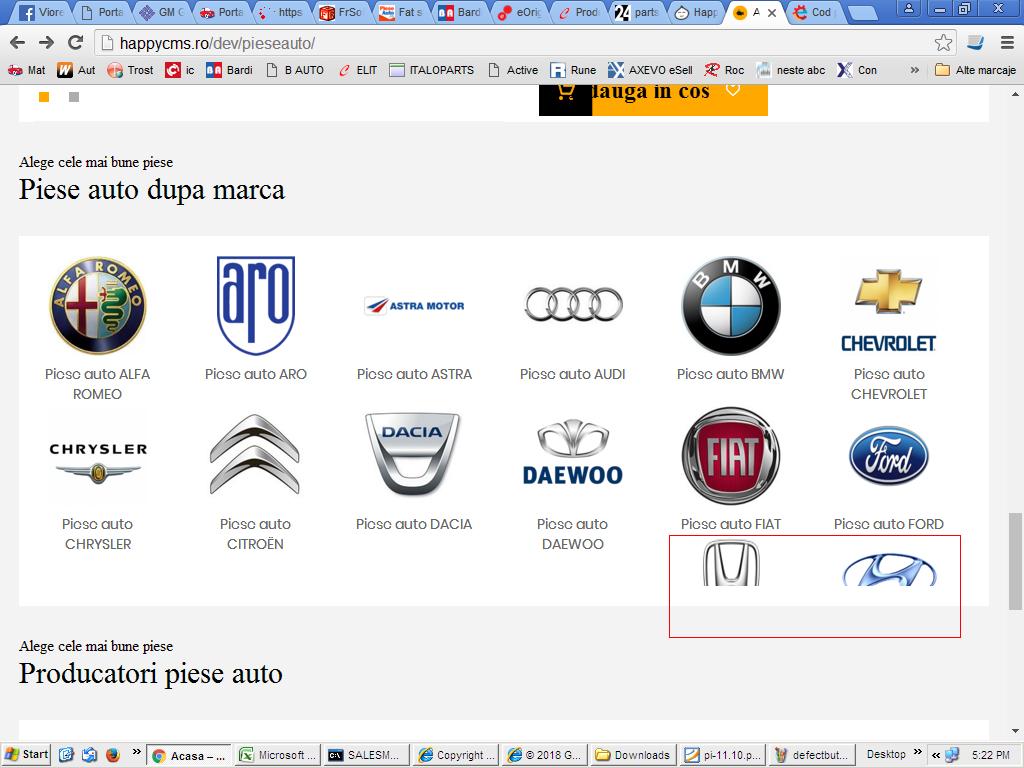Go back to the previous page
This screenshot has height=768, width=1024.
[18, 43]
